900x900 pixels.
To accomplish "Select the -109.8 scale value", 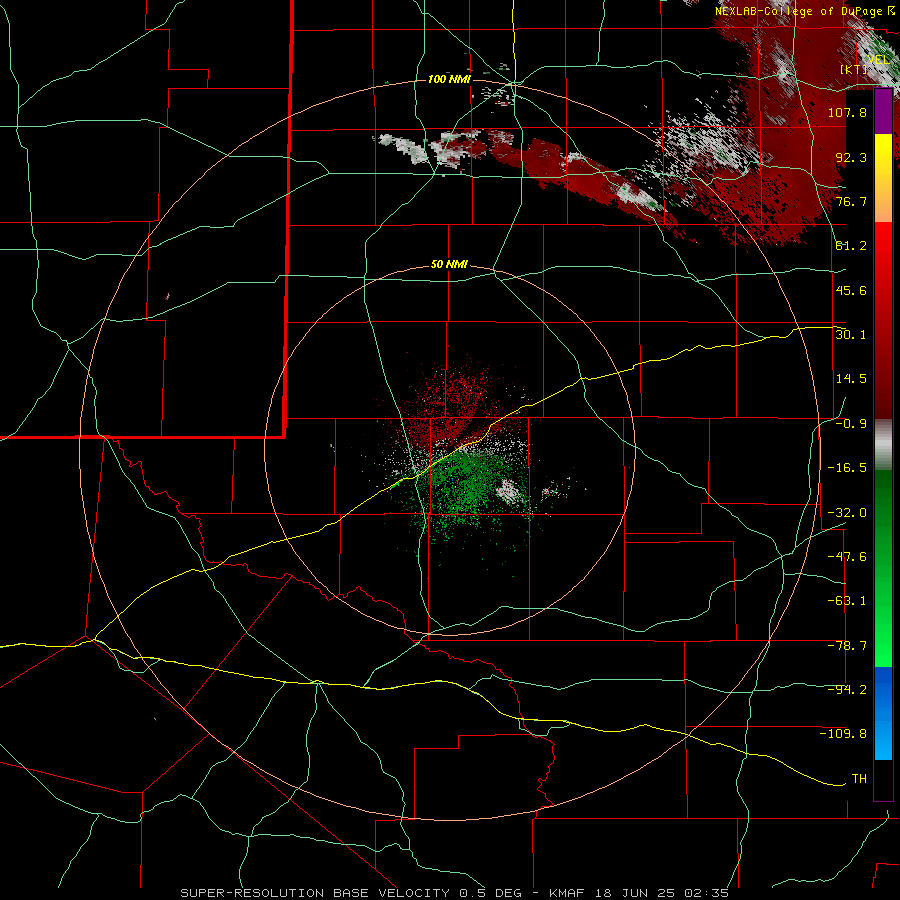I will coord(843,734).
